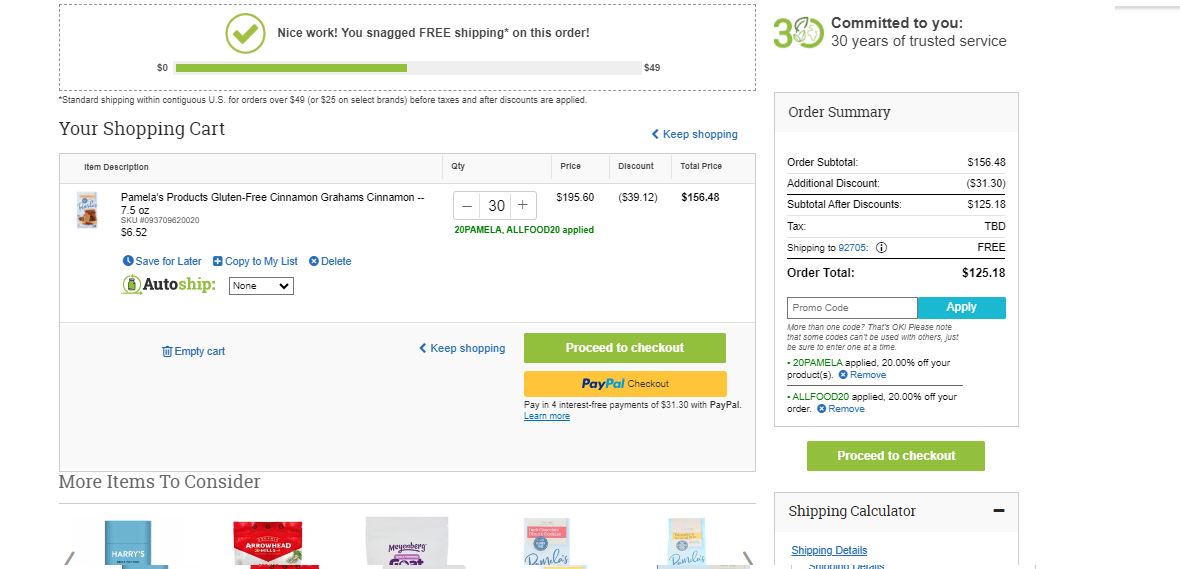Click Proceed to checkout under Order Summary
This screenshot has height=569, width=1180.
(x=896, y=456)
